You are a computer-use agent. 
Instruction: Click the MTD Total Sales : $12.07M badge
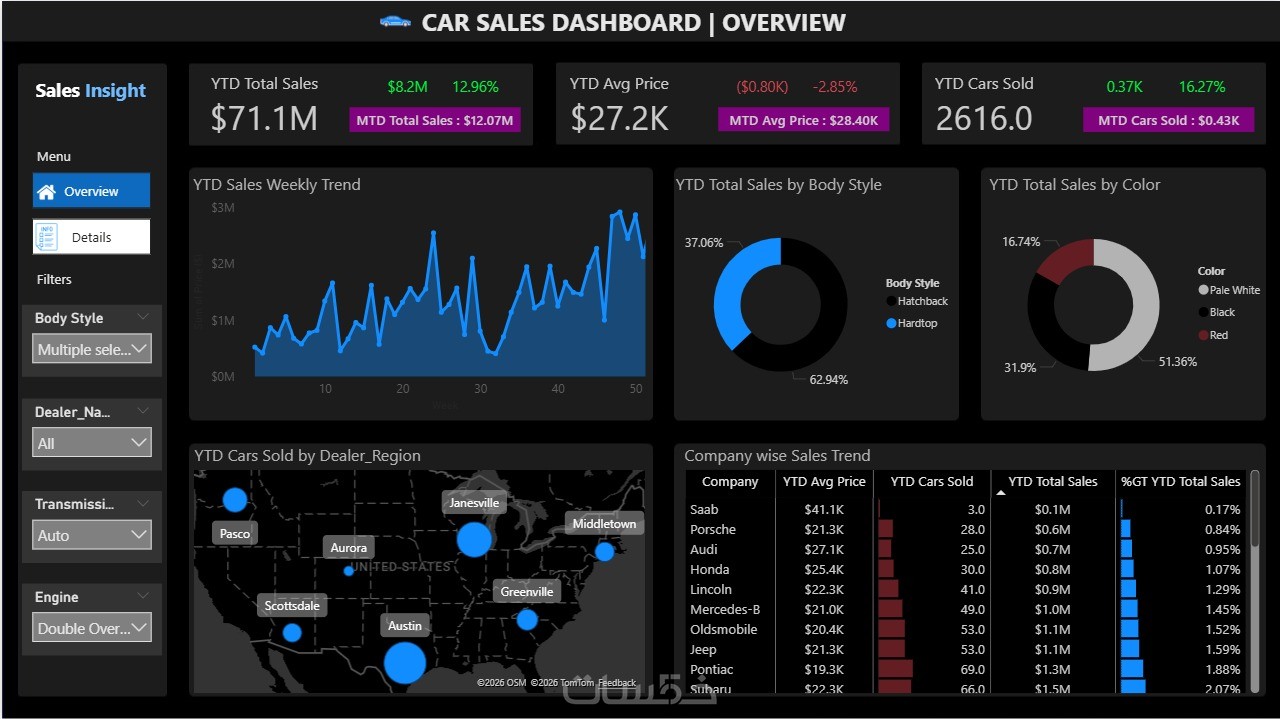point(435,120)
